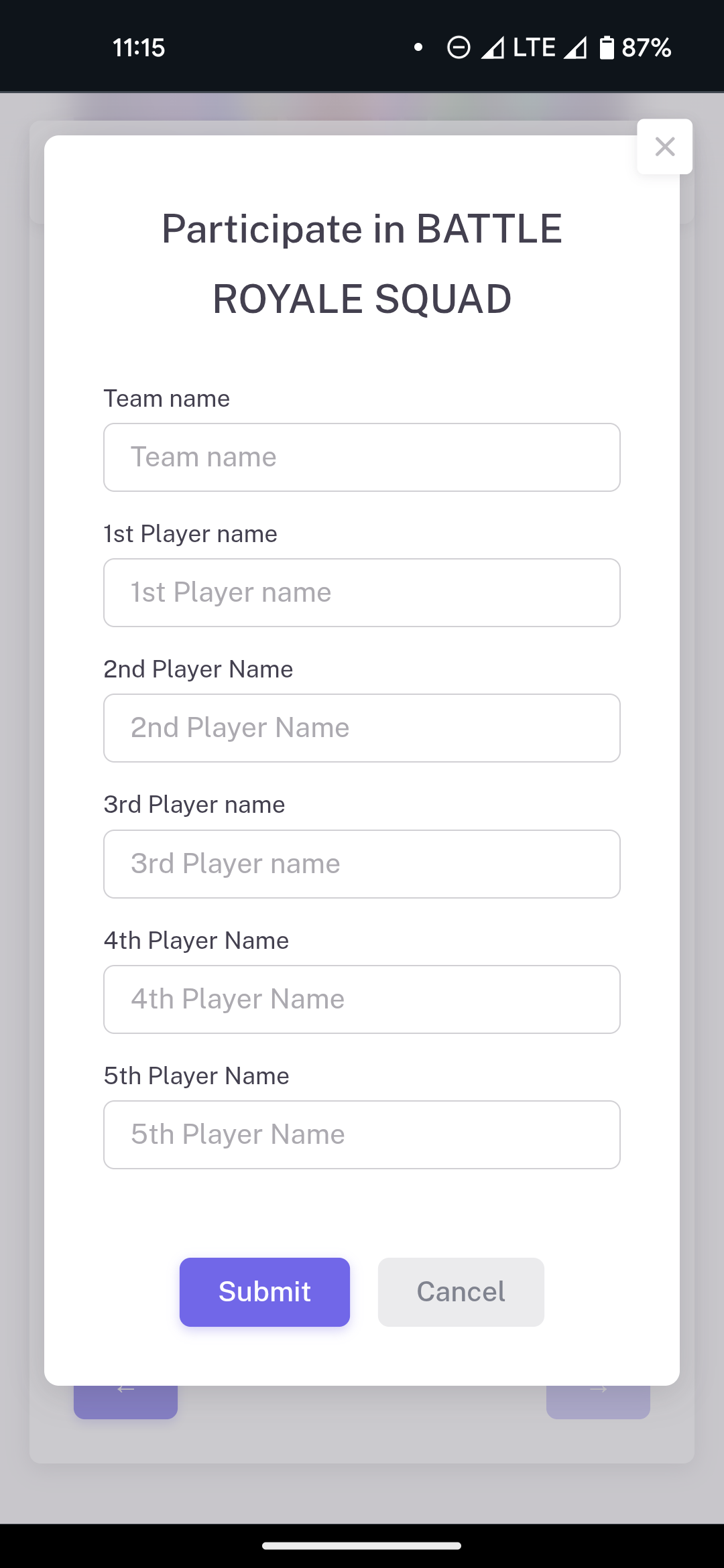Click the 5th Player Name input field
The image size is (724, 1568).
(x=362, y=1135)
